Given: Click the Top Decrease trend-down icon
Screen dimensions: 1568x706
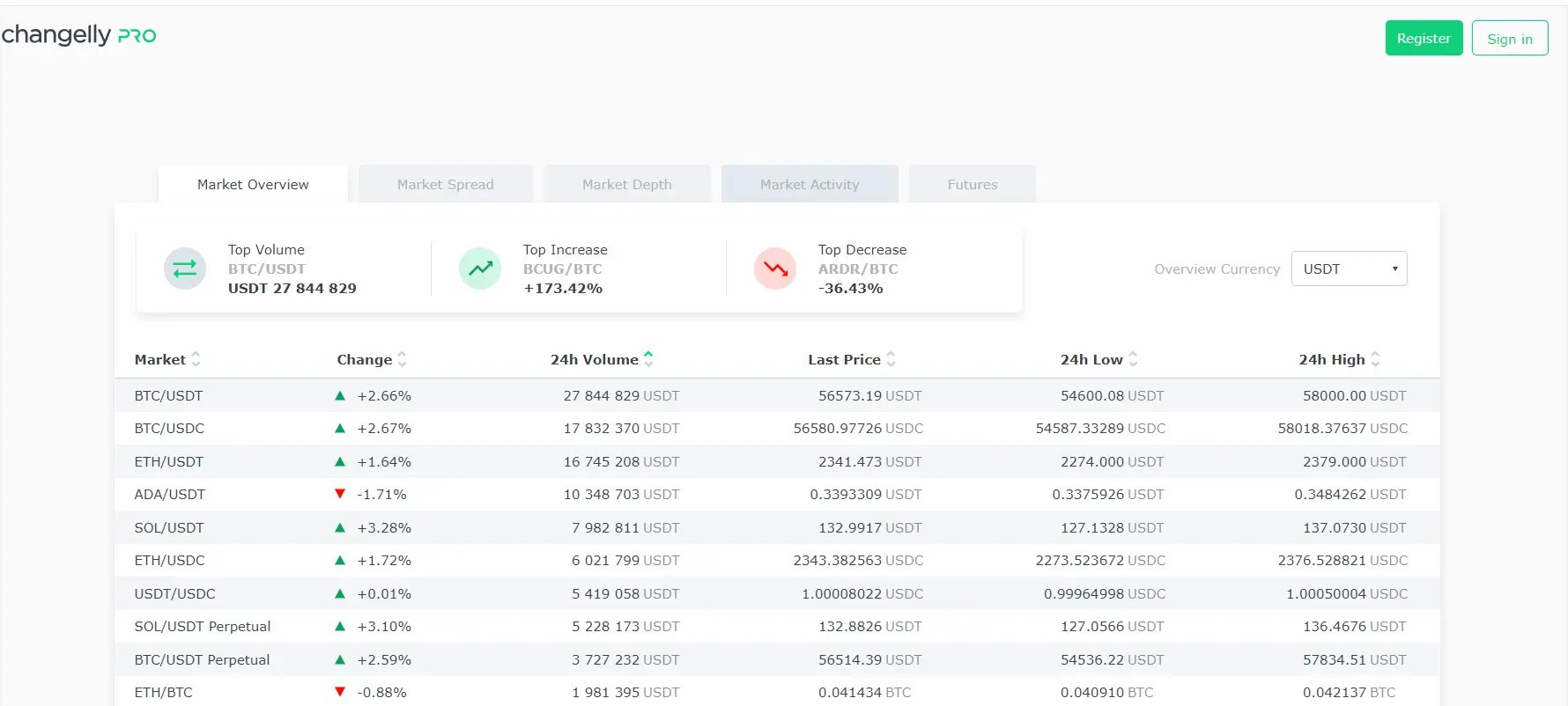Looking at the screenshot, I should [775, 268].
